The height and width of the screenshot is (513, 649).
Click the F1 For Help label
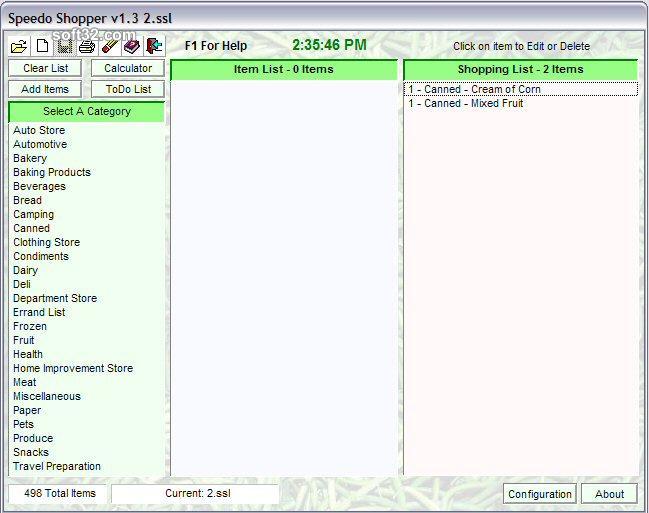click(216, 46)
